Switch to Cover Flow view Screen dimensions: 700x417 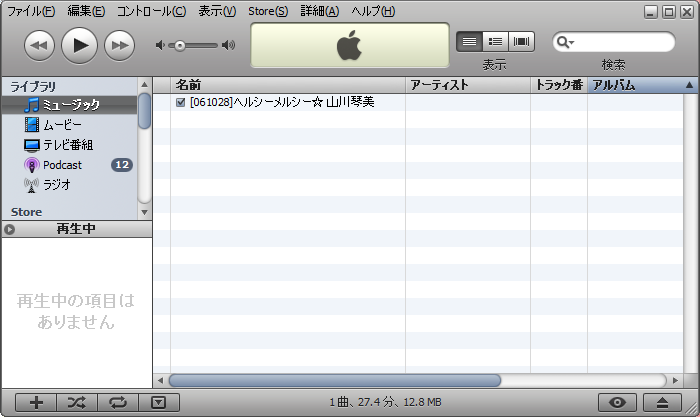521,42
